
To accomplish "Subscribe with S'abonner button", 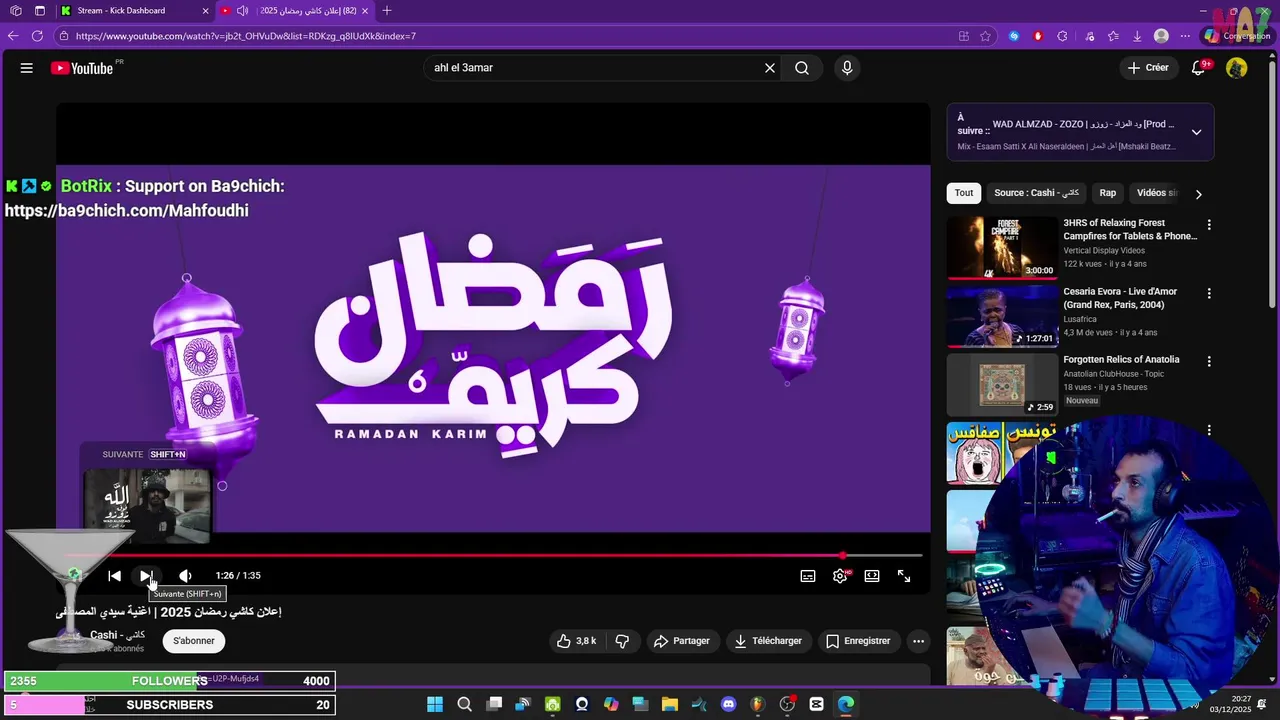I will pos(194,641).
